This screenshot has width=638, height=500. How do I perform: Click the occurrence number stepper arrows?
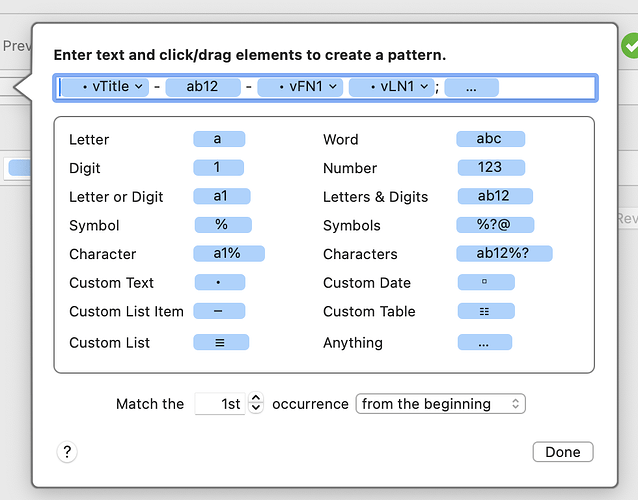[256, 404]
